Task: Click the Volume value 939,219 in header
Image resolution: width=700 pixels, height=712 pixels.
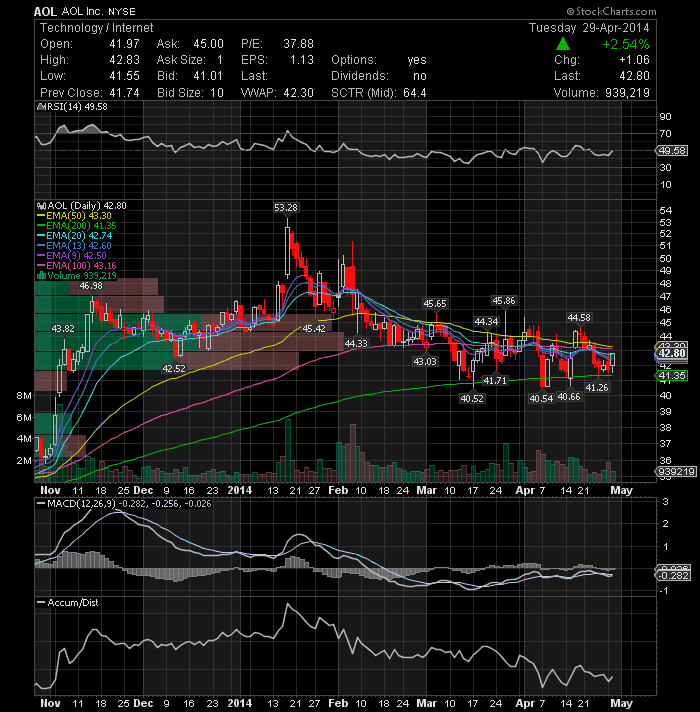Action: (x=627, y=92)
